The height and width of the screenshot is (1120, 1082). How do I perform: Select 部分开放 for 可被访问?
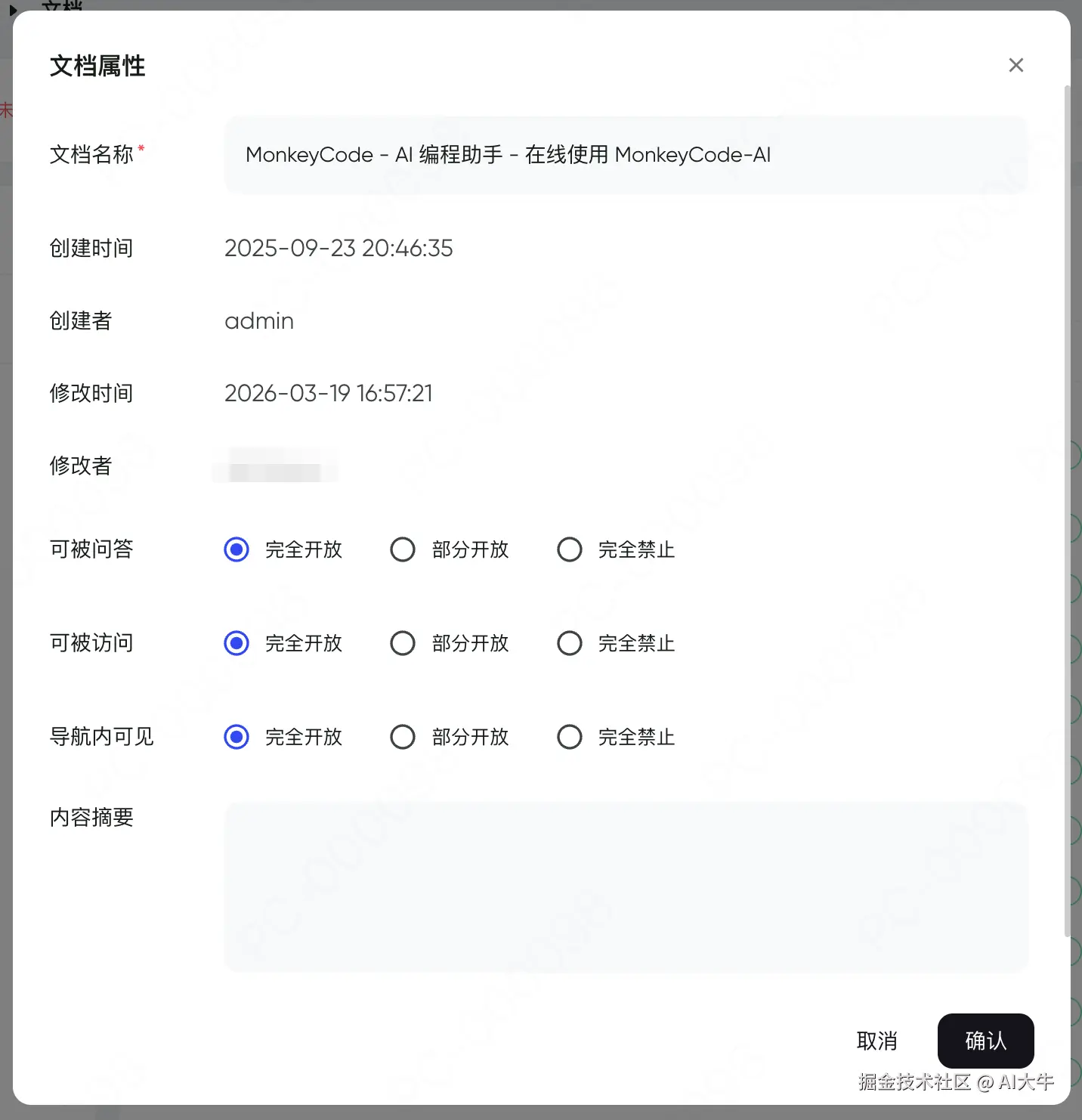pos(403,643)
